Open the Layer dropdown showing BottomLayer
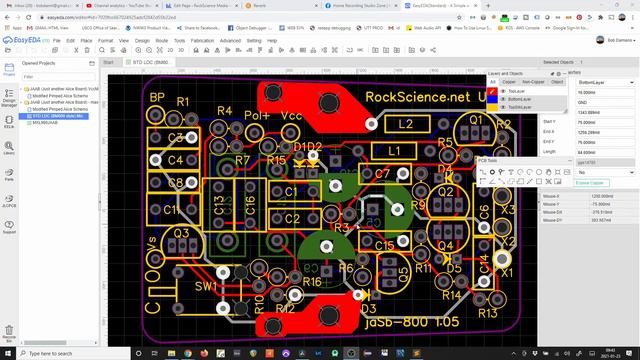 pyautogui.click(x=605, y=82)
